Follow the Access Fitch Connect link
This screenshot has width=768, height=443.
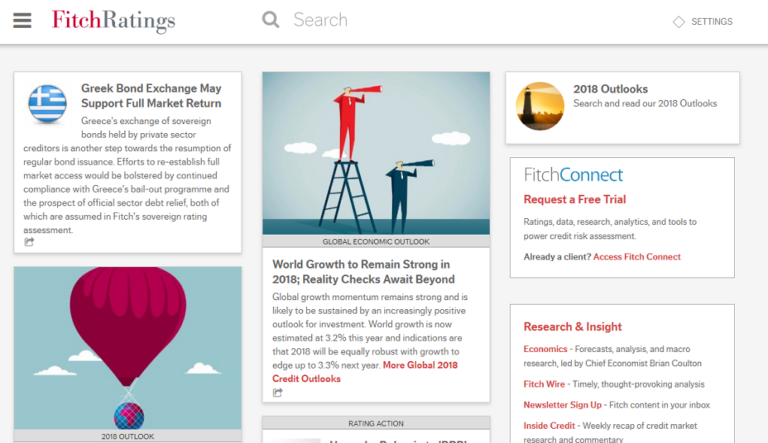pyautogui.click(x=637, y=257)
